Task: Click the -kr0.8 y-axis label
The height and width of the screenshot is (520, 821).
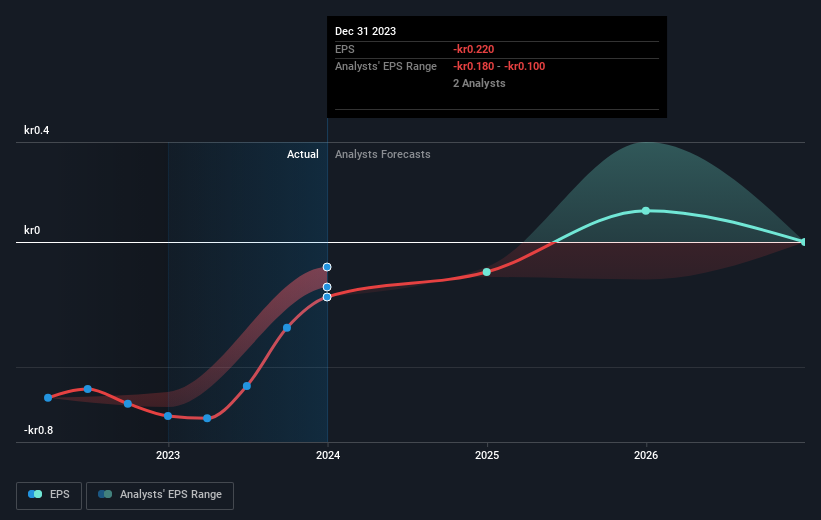Action: [38, 430]
